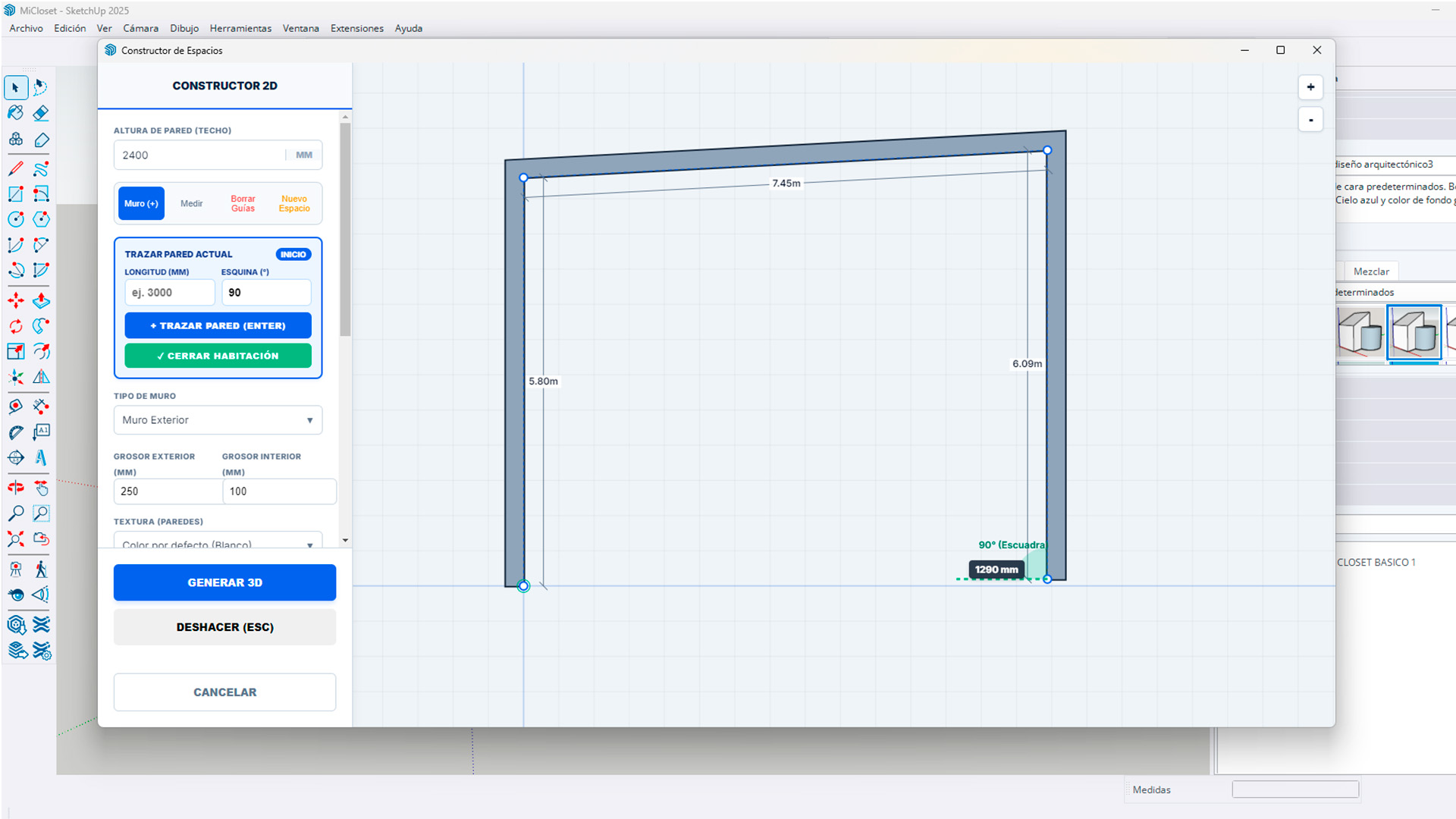Choose the Rotate tool
This screenshot has width=1456, height=819.
pyautogui.click(x=16, y=326)
